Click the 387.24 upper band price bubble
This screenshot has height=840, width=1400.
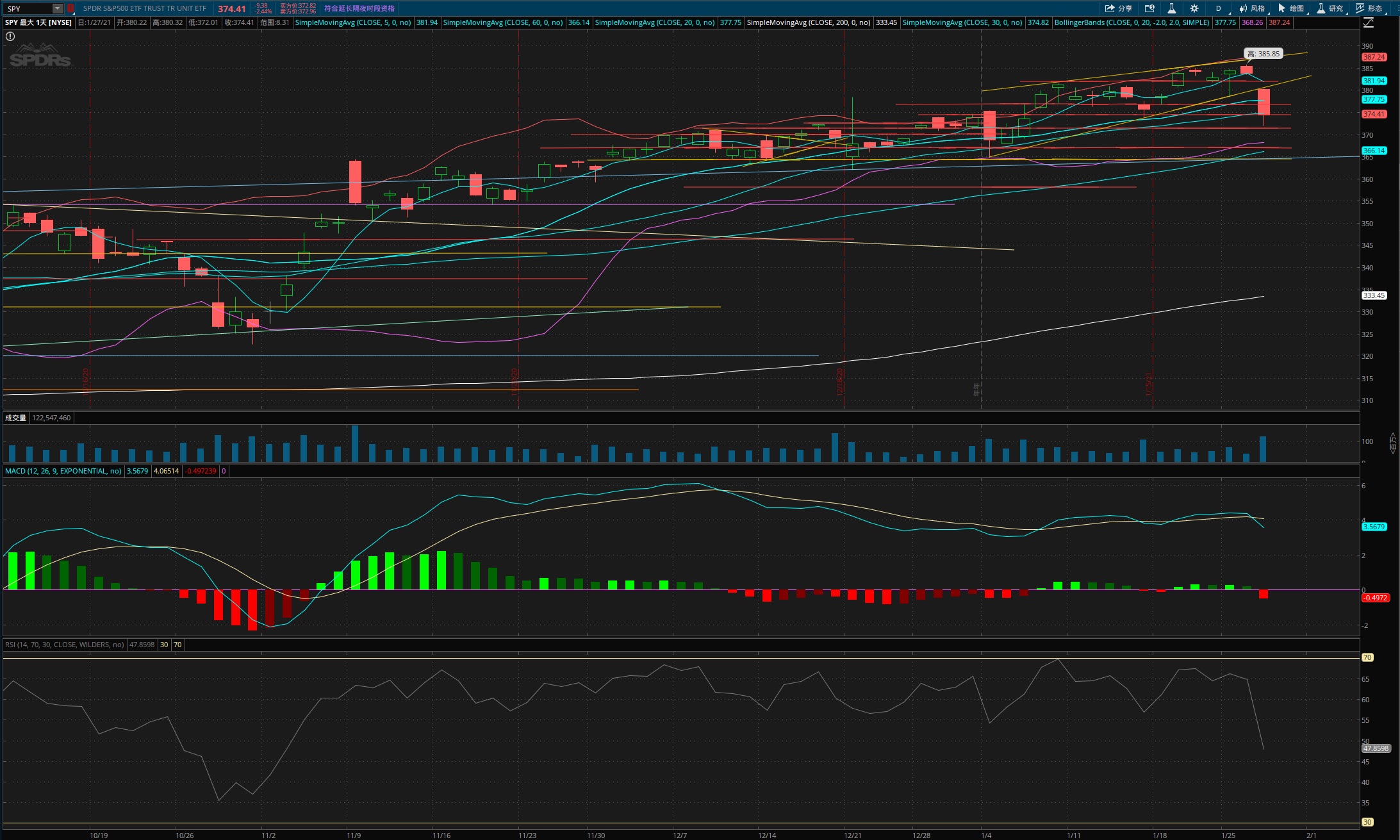click(x=1374, y=57)
